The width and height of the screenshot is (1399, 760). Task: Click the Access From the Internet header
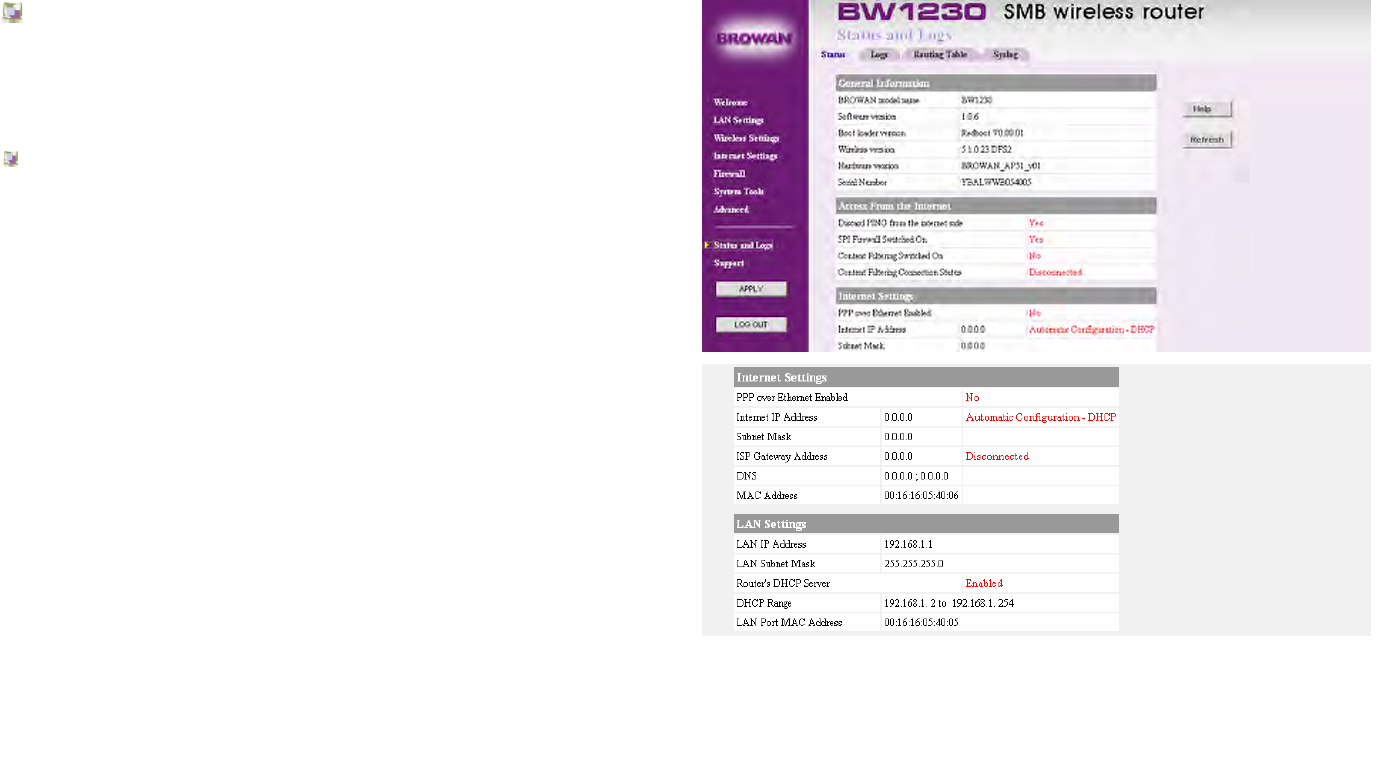(x=996, y=206)
